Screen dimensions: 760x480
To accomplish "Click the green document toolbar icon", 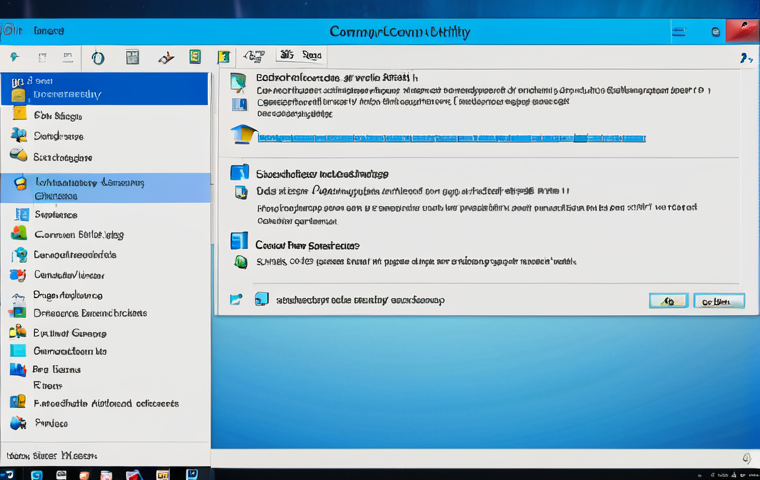I will pyautogui.click(x=195, y=57).
